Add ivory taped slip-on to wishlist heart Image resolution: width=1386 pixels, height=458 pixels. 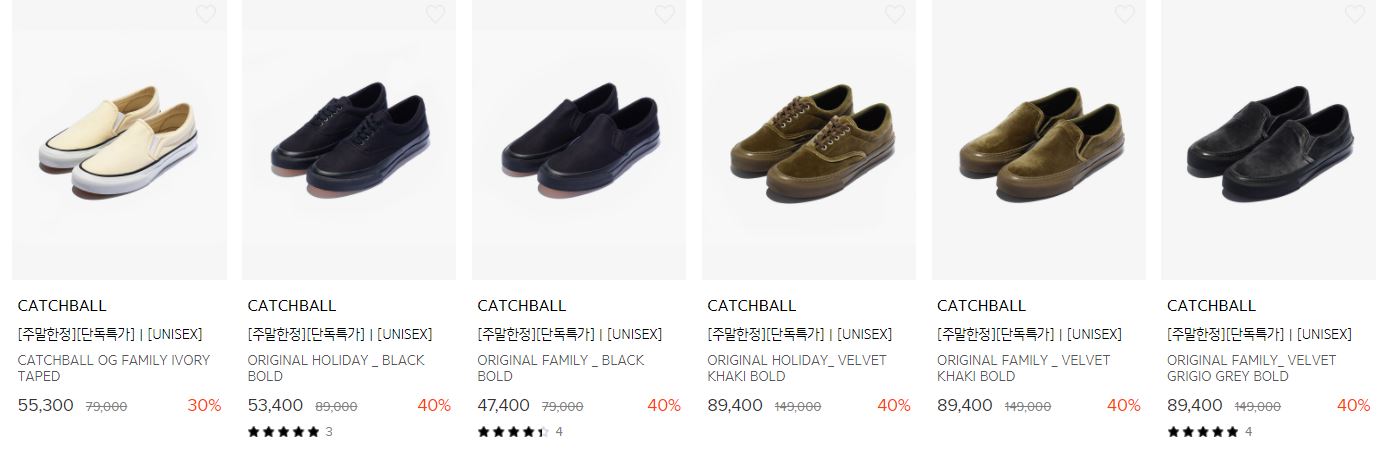click(205, 14)
